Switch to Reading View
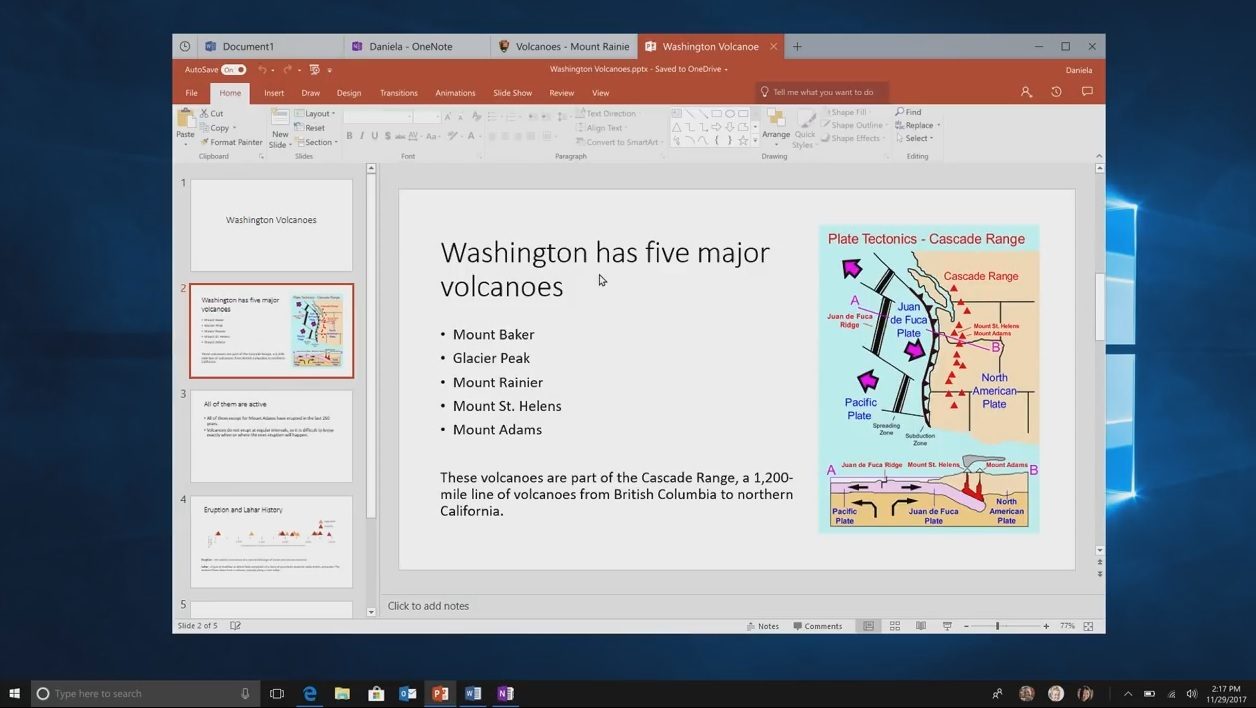The image size is (1256, 708). (921, 626)
